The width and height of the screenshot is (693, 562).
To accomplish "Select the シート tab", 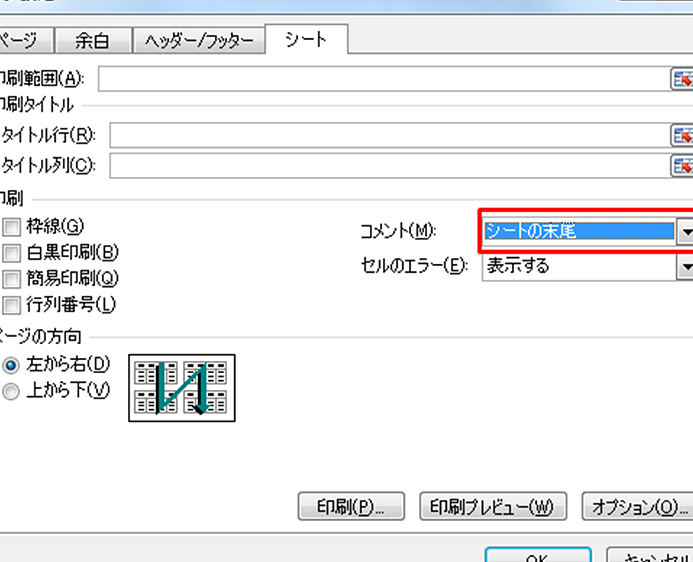I will (306, 39).
